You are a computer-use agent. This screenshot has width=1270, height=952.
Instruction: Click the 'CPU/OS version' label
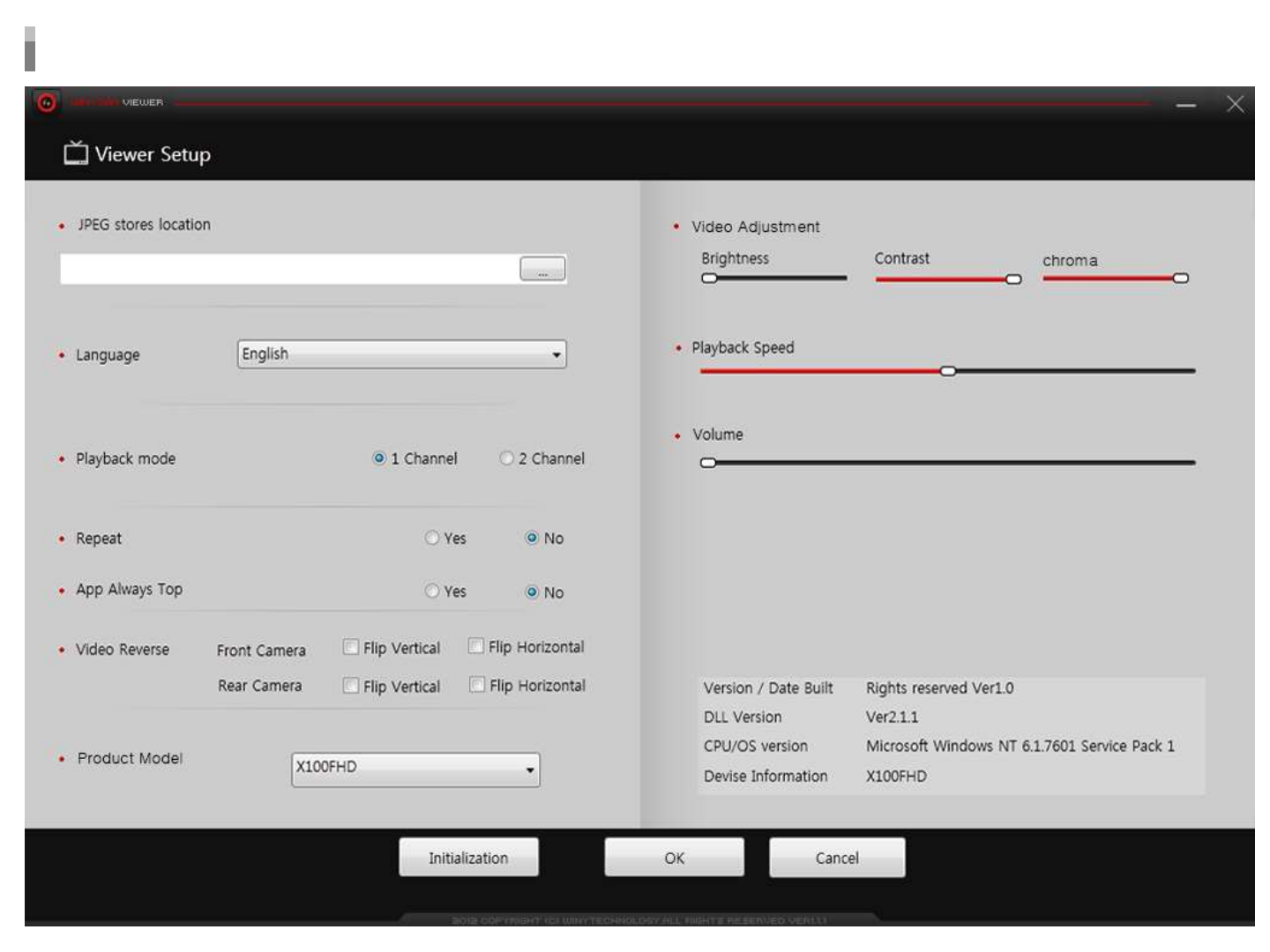(756, 746)
